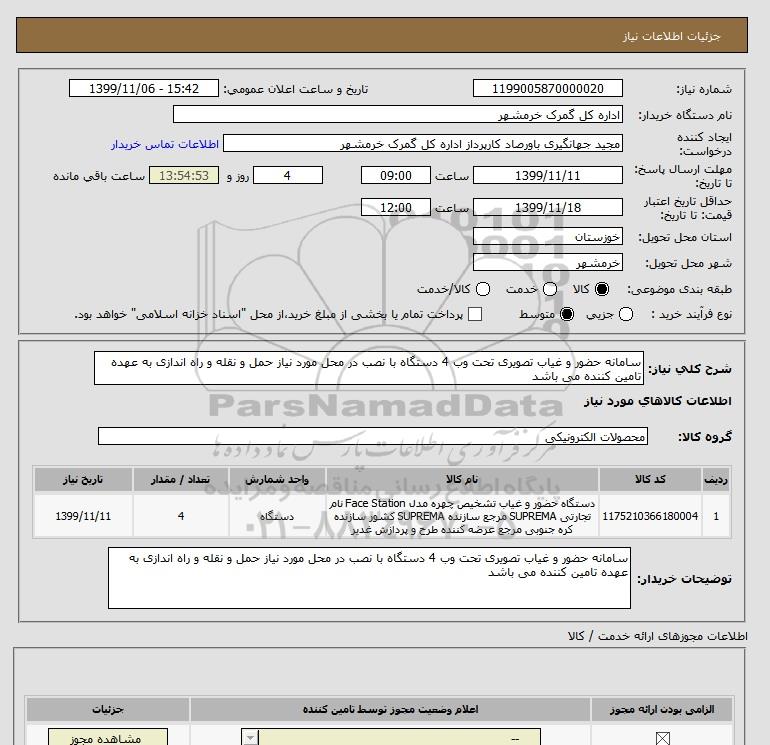Click the تعداد / مقدار column header
Screen dimensions: 770x745
click(181, 479)
